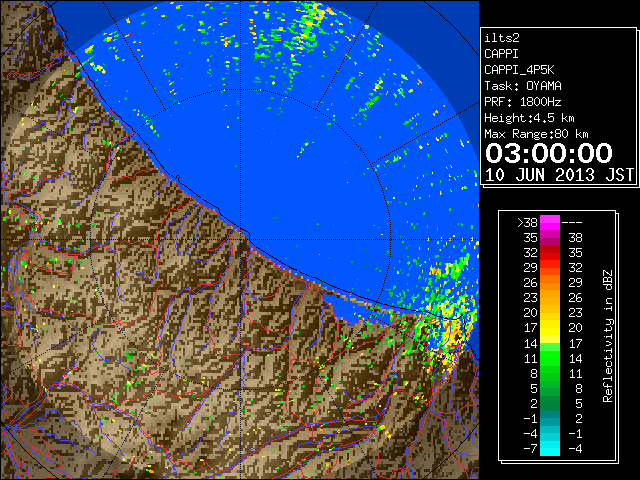The image size is (640, 480).
Task: Click 'Height:4.5 km' text
Action: click(x=529, y=118)
